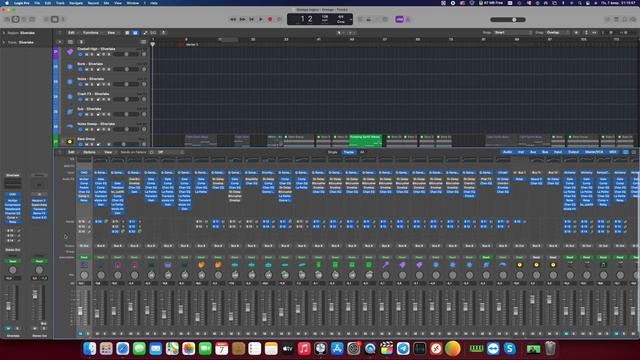
Task: Open Safari from the Dock
Action: click(x=122, y=349)
